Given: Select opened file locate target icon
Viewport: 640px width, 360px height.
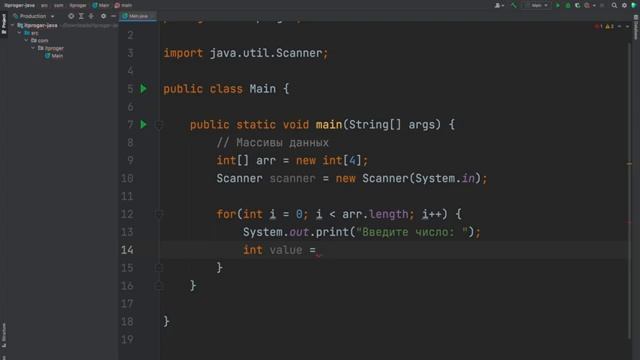Looking at the screenshot, I should 71,16.
